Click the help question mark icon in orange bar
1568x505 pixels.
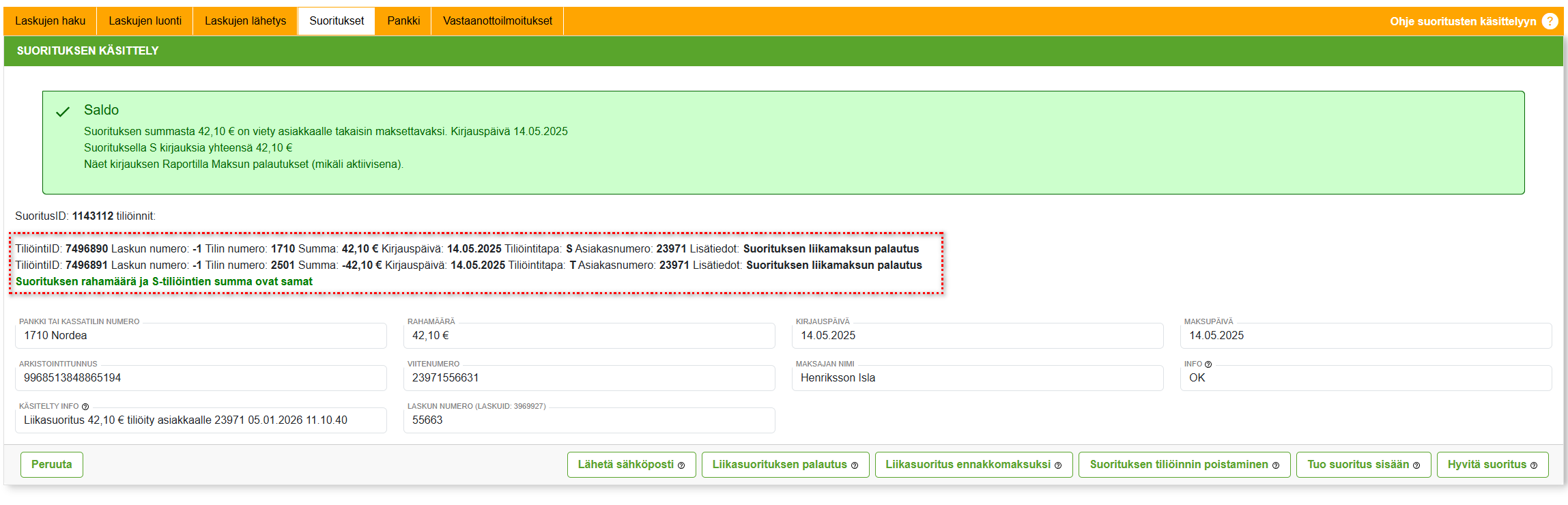click(x=1550, y=21)
